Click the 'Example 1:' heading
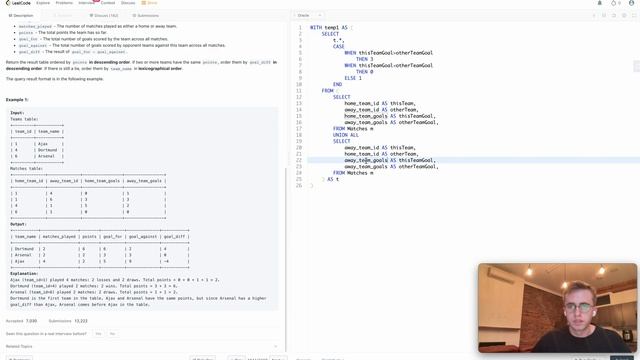The image size is (640, 360). click(x=17, y=100)
